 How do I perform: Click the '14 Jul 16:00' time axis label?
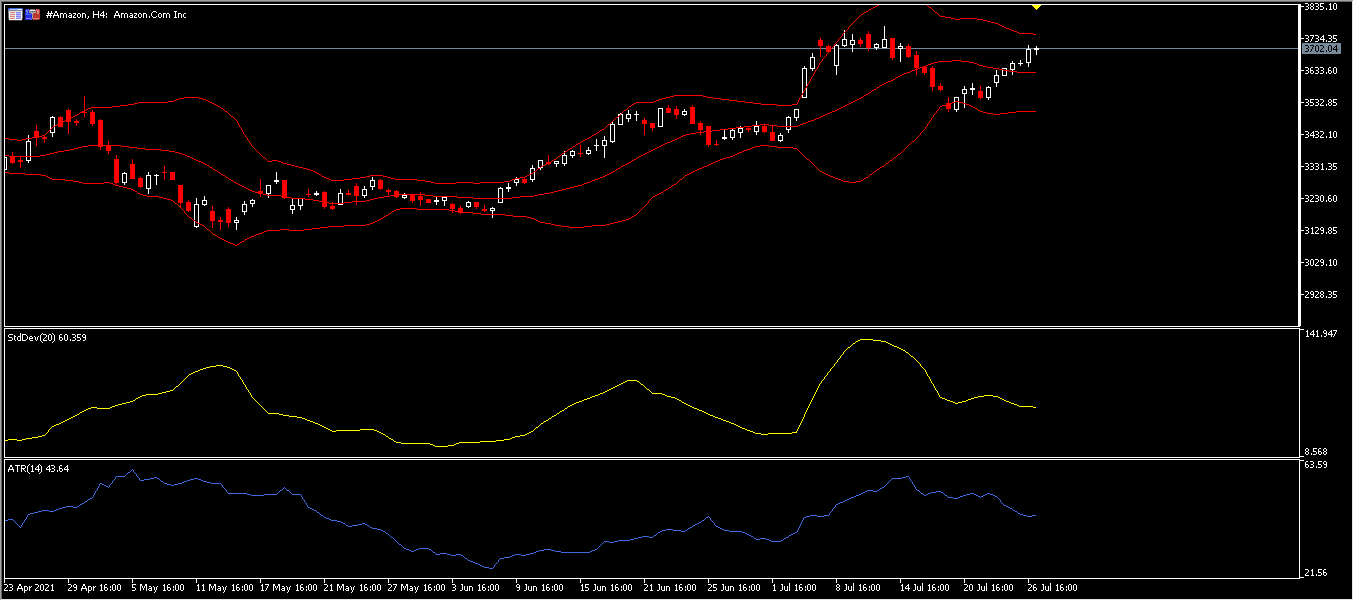click(927, 588)
